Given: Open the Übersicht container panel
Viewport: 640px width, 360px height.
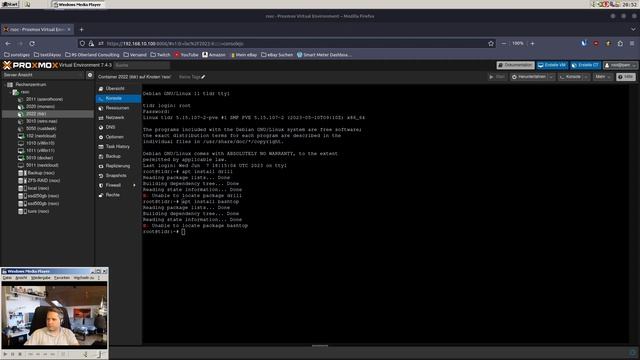Looking at the screenshot, I should (118, 89).
